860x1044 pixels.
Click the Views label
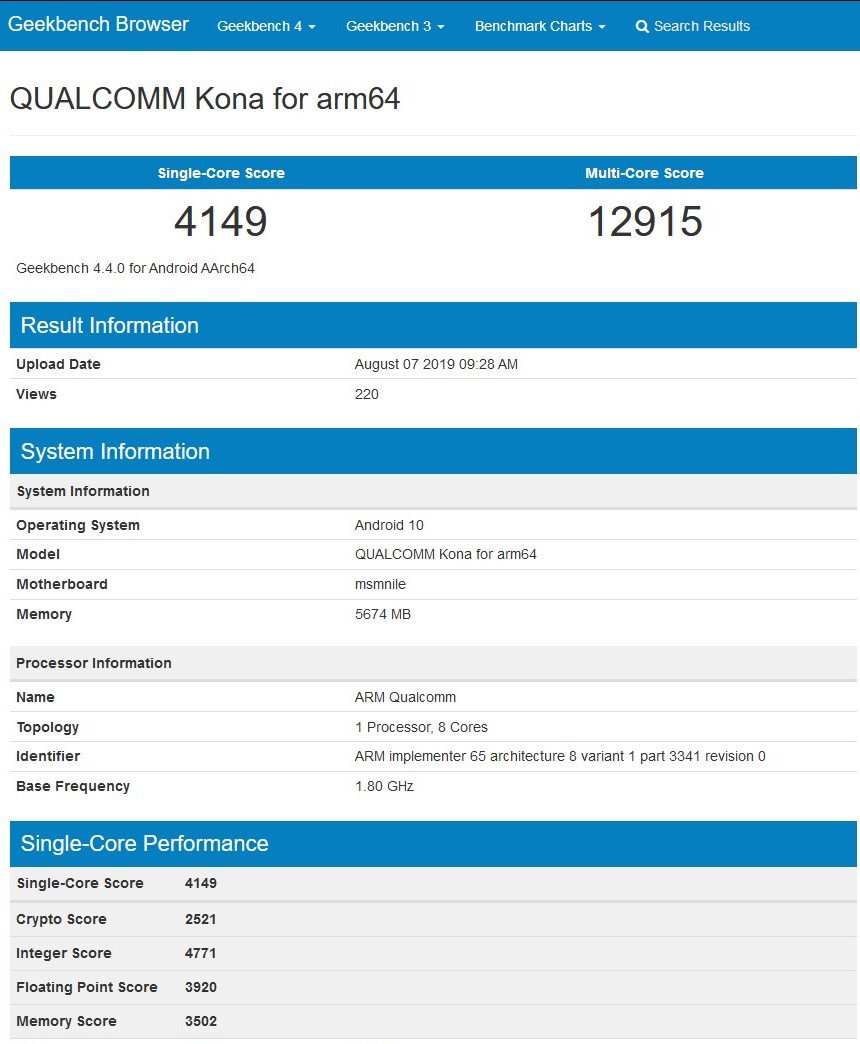point(37,394)
